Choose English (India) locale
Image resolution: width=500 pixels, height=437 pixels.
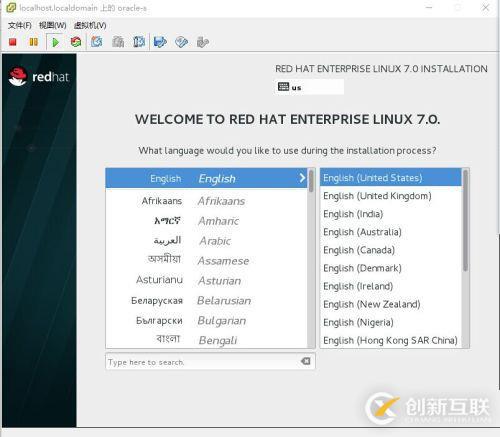[391, 214]
